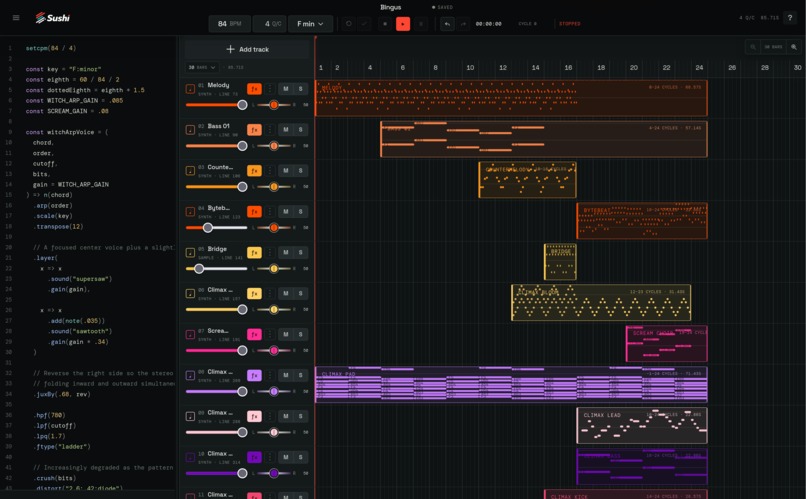The height and width of the screenshot is (499, 806).
Task: Open the Bass 01 track options kebab menu
Action: [270, 130]
